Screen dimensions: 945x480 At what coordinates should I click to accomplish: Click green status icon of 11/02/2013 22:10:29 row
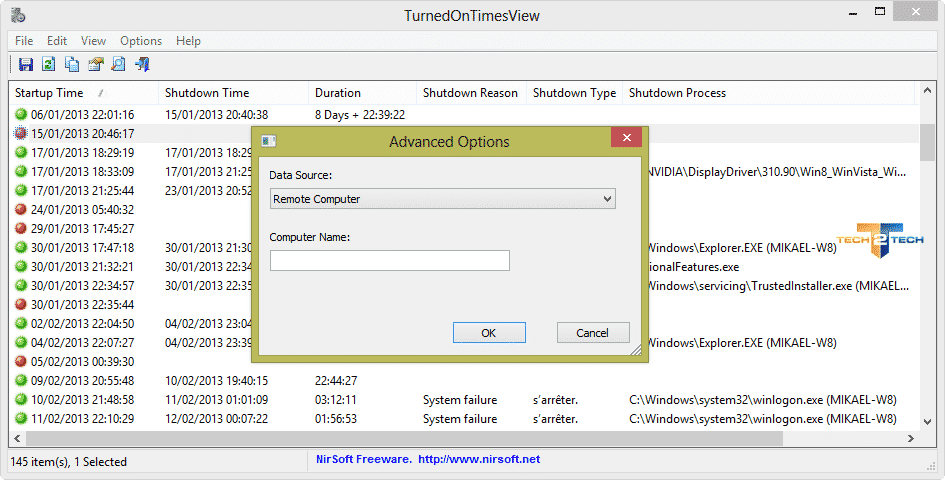coord(21,418)
